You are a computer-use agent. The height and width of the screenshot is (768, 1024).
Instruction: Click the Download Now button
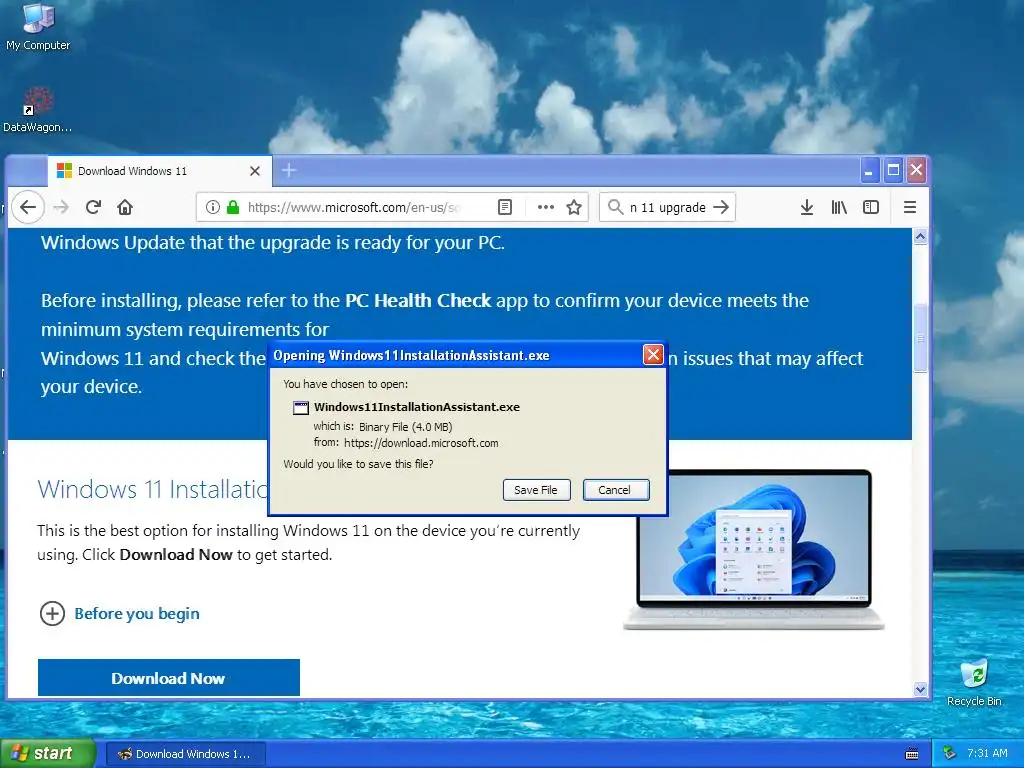(168, 678)
